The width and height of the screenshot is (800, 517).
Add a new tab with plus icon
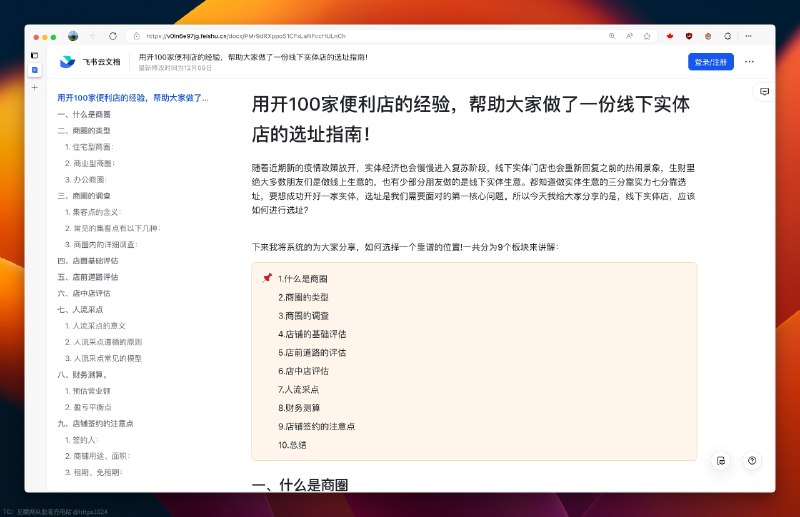point(35,87)
